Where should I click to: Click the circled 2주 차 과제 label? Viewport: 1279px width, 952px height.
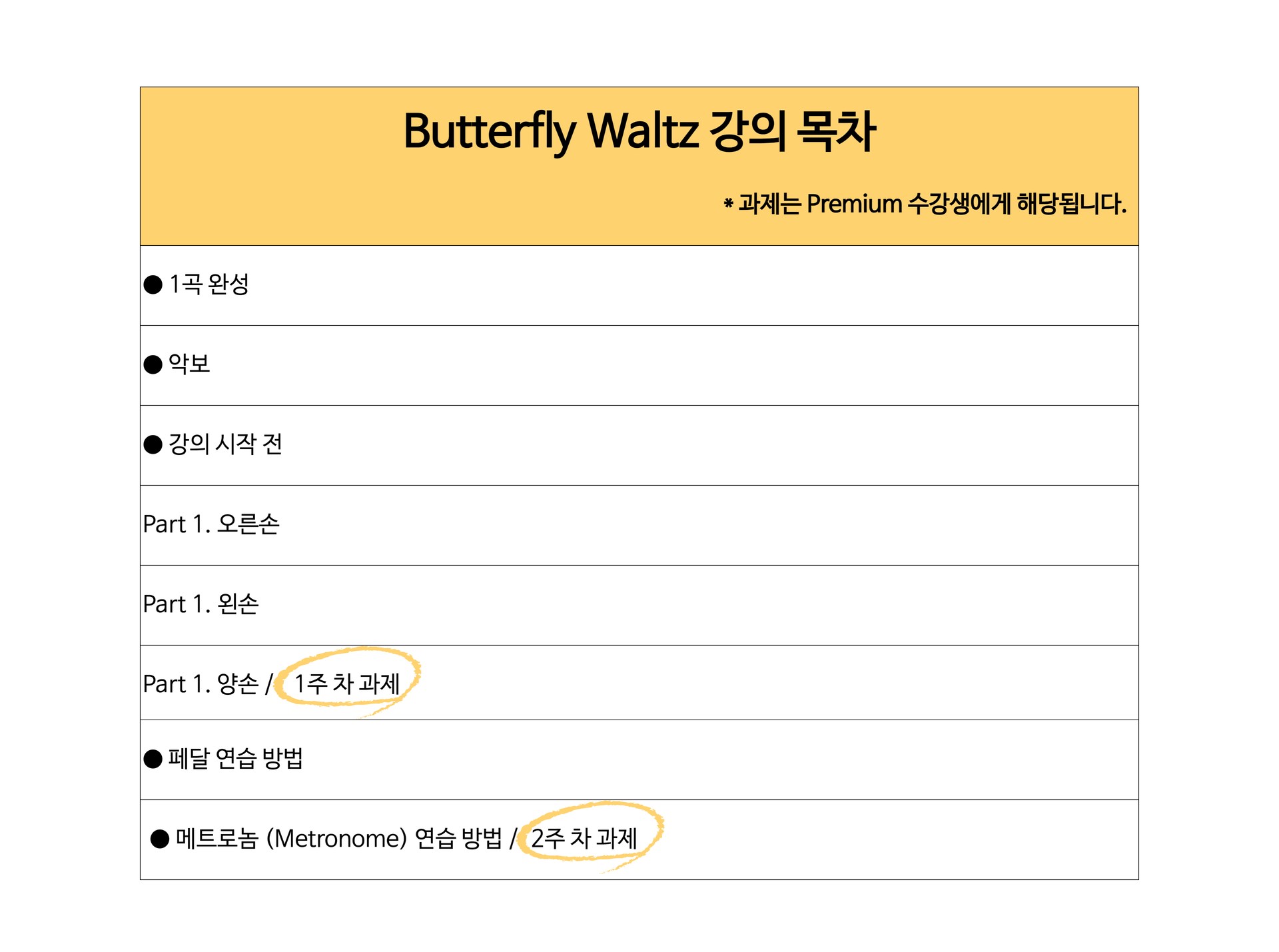tap(584, 837)
